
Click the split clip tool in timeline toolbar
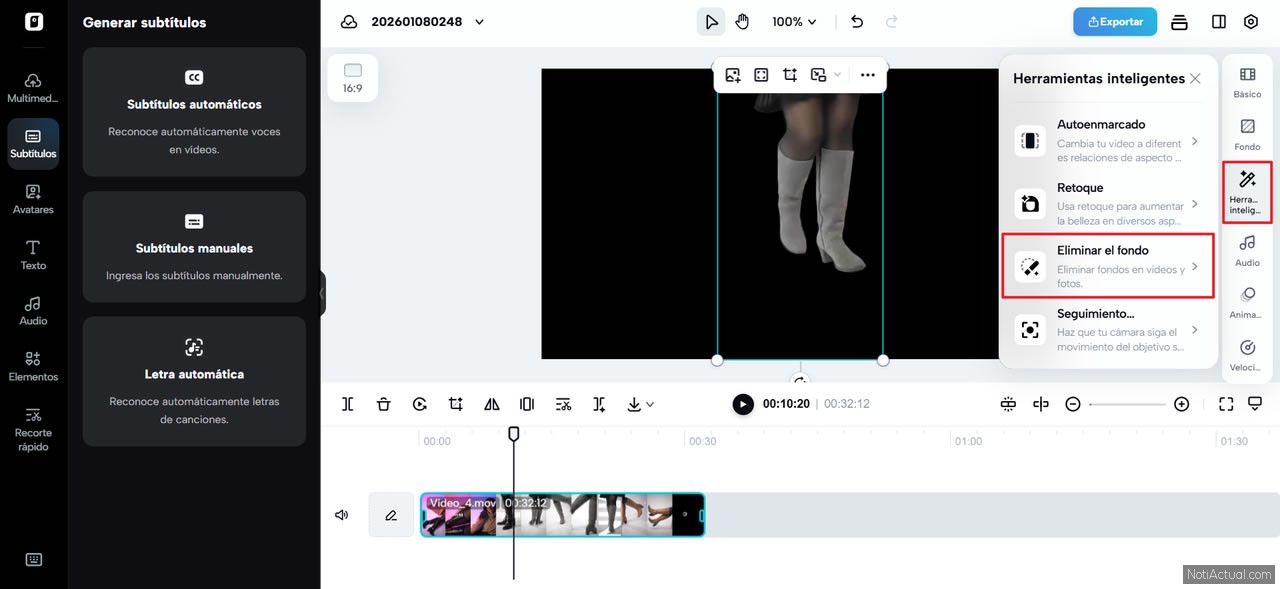(x=347, y=404)
